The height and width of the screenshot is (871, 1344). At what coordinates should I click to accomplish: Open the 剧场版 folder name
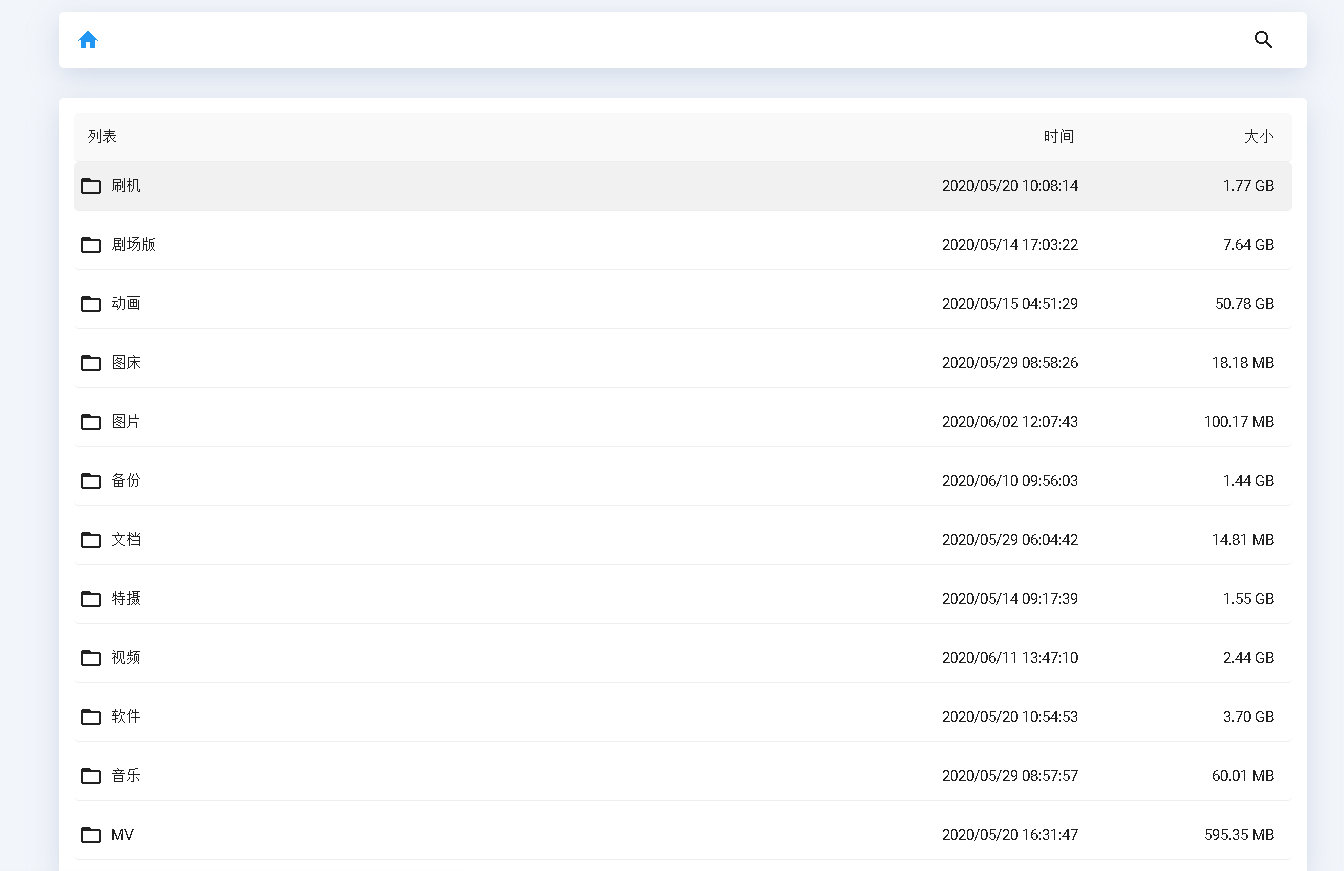click(134, 245)
